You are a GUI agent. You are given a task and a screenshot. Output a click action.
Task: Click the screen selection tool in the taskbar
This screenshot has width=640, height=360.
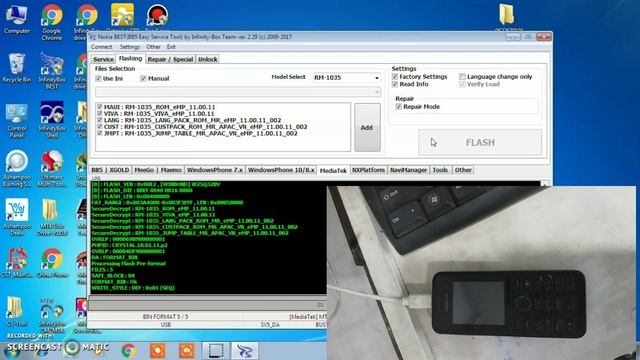[216, 350]
